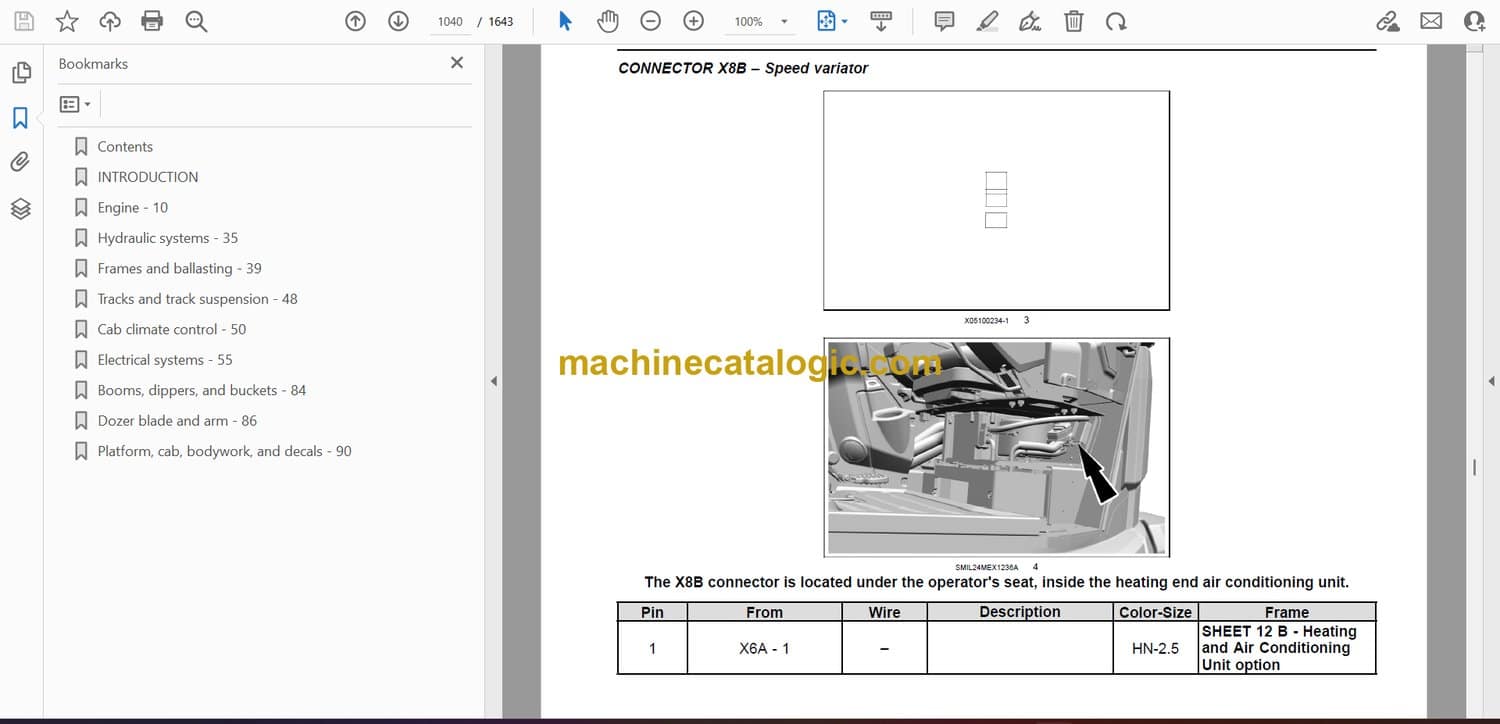Toggle the Bookmarks panel icon in sidebar
The image size is (1500, 724).
click(20, 118)
